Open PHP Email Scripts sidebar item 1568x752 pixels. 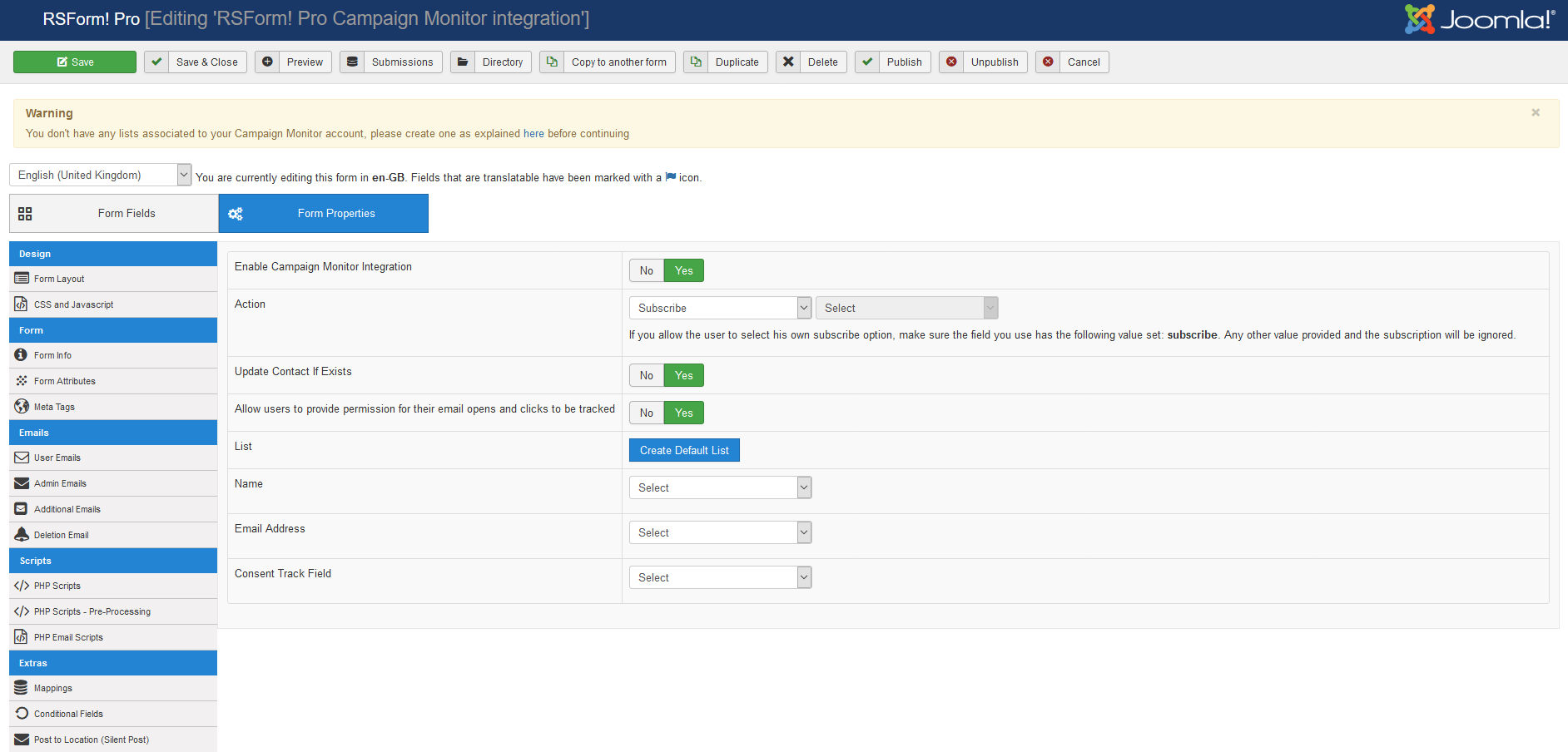[113, 637]
